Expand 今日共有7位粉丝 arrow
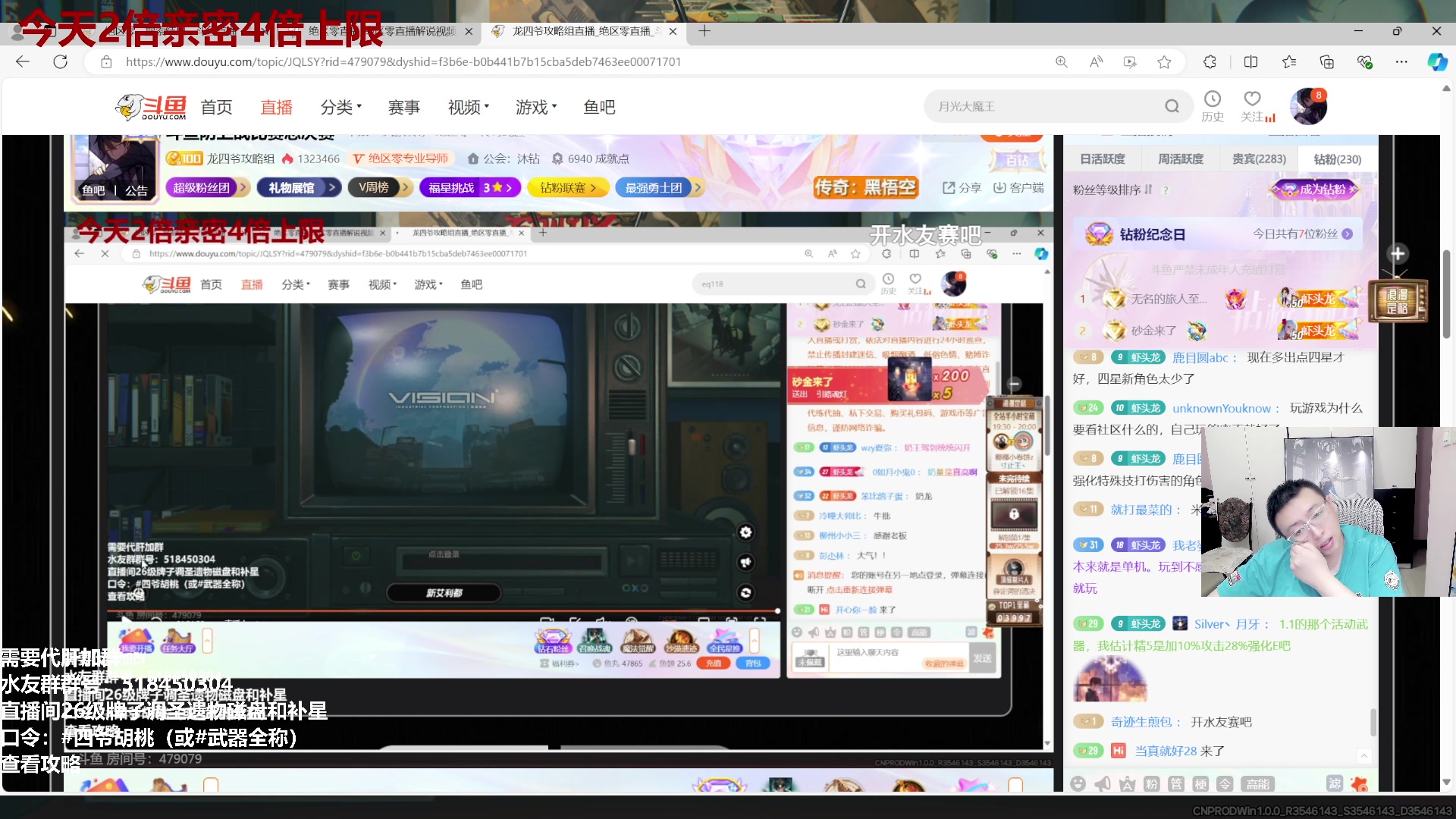The image size is (1456, 819). (x=1348, y=234)
